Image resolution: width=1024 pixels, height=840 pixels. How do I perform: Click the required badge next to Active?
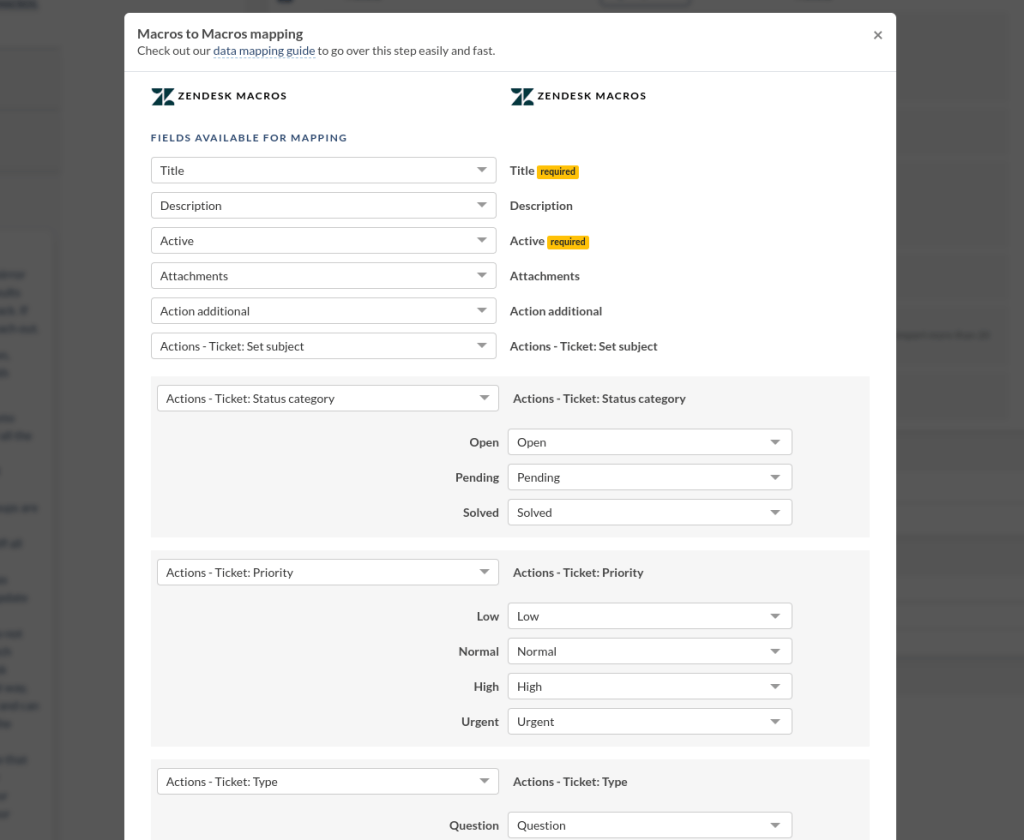click(x=567, y=241)
